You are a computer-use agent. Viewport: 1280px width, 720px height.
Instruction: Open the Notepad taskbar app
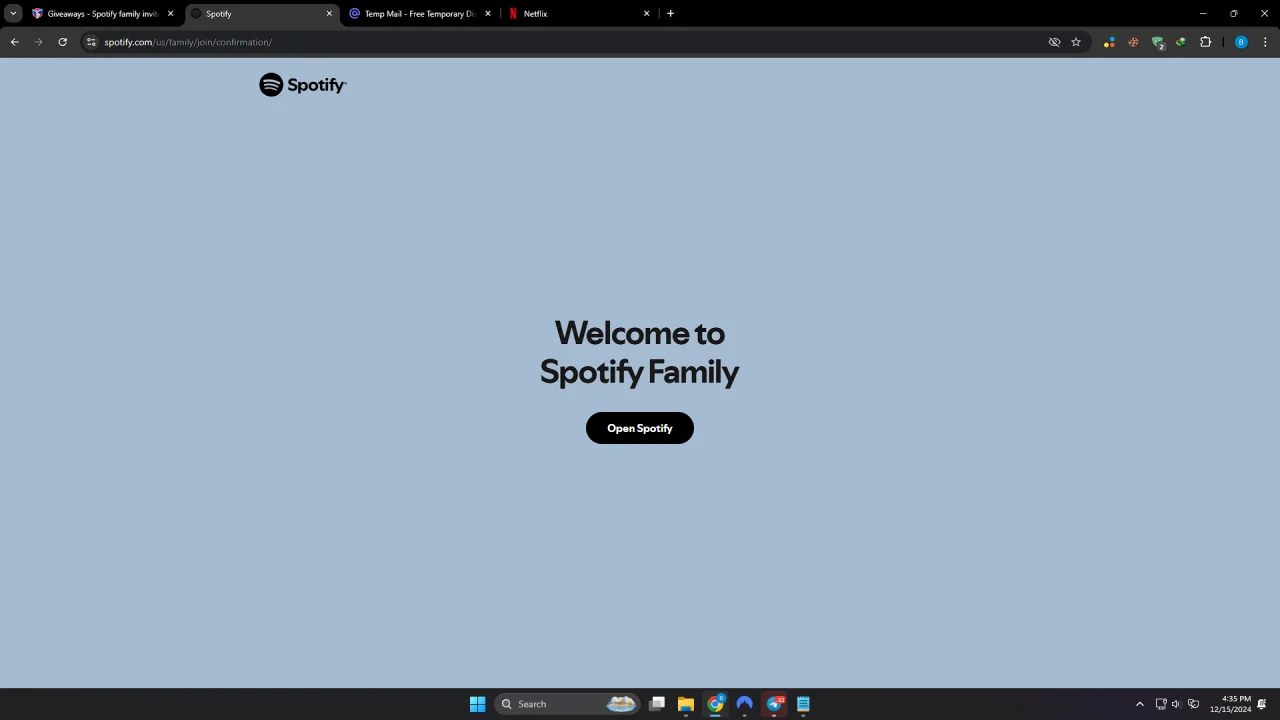click(x=803, y=704)
